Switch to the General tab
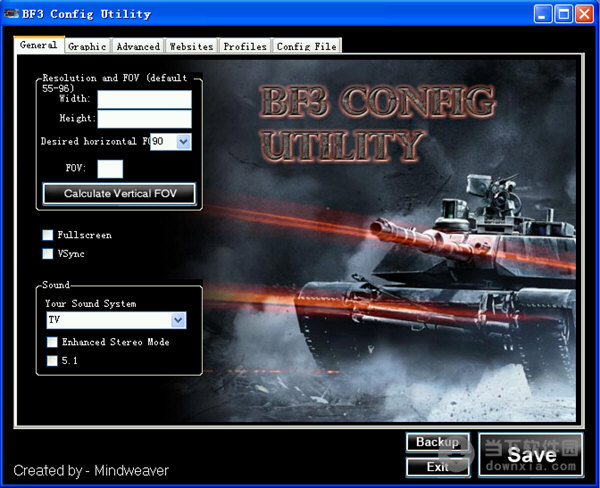 tap(39, 45)
